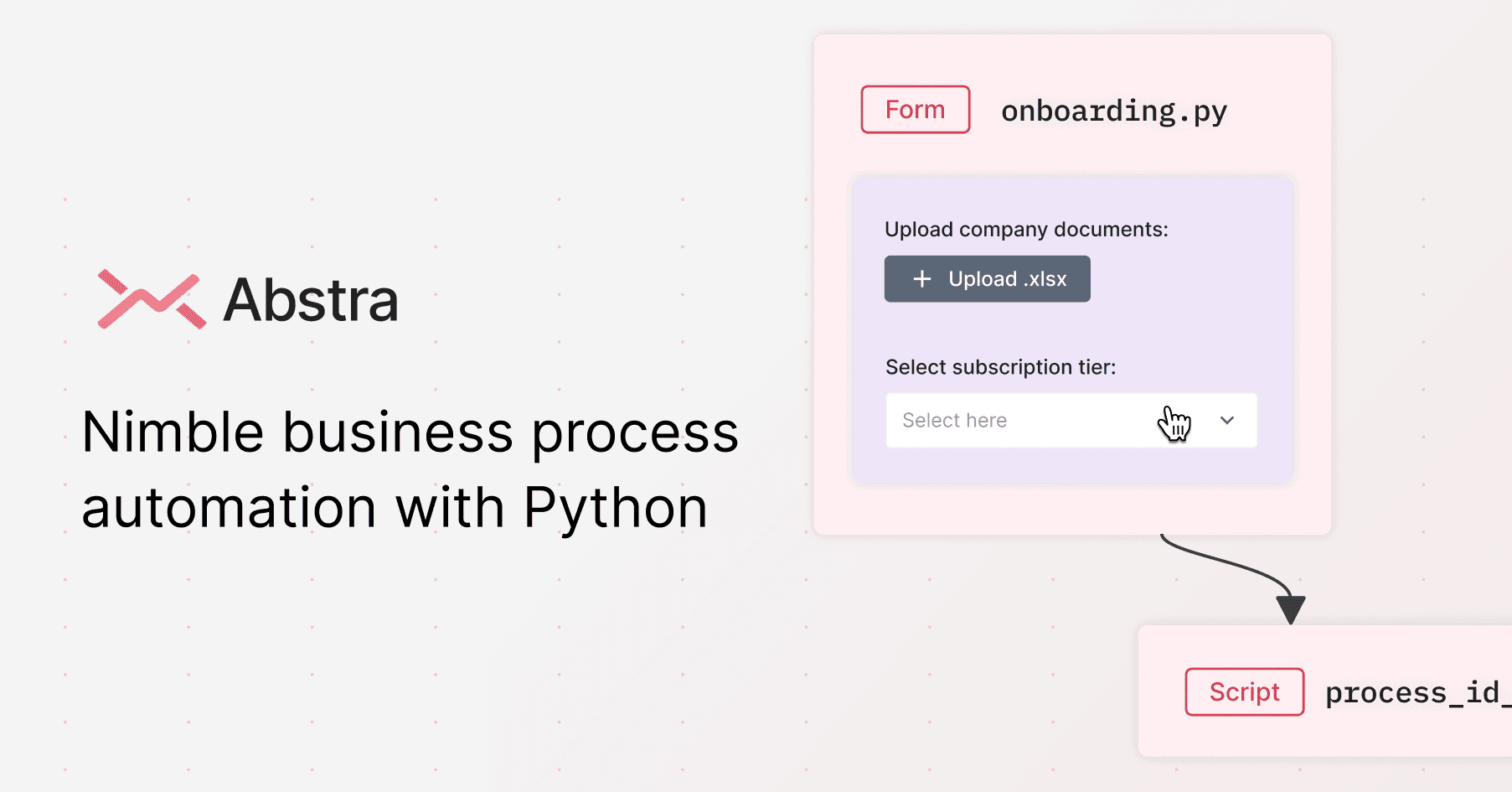Select the red "Script" badge
The height and width of the screenshot is (792, 1512).
(1244, 691)
